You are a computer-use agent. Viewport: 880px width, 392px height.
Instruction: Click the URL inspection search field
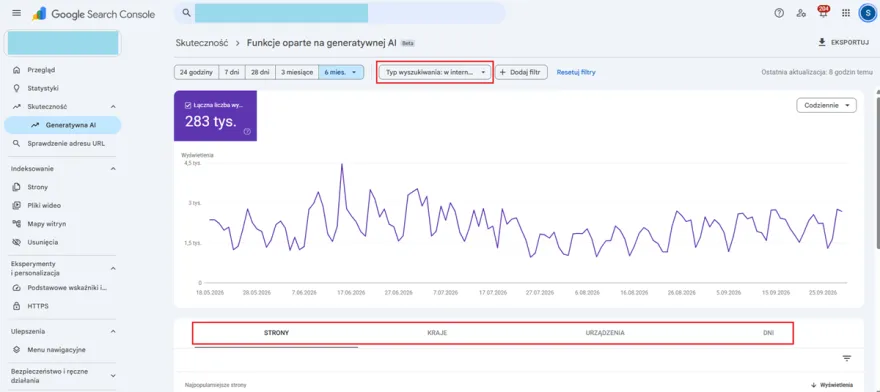pyautogui.click(x=340, y=13)
